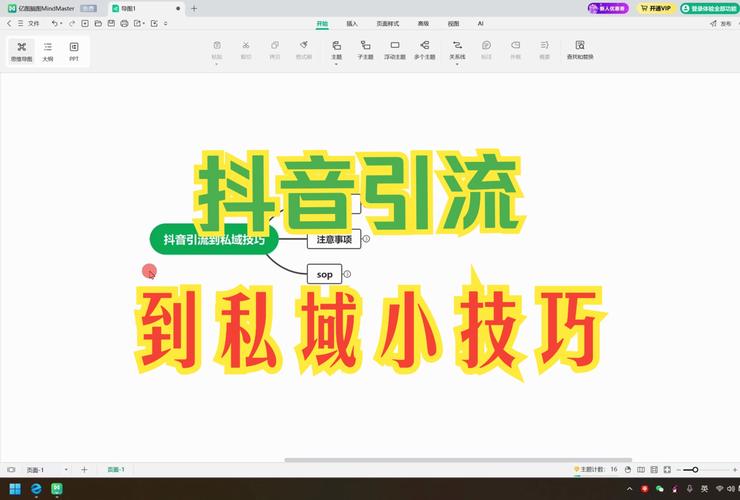The image size is (740, 500).
Task: Click the fullscreen icon in status bar
Action: 667,469
